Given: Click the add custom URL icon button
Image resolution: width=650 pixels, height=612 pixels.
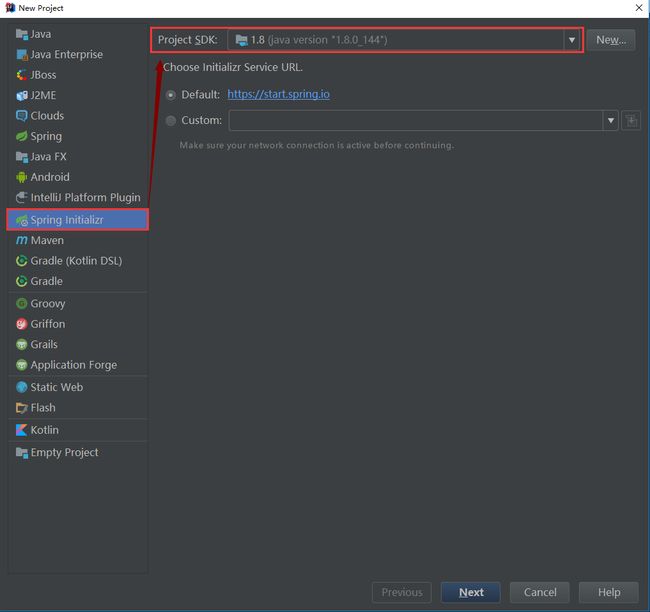Looking at the screenshot, I should point(631,121).
